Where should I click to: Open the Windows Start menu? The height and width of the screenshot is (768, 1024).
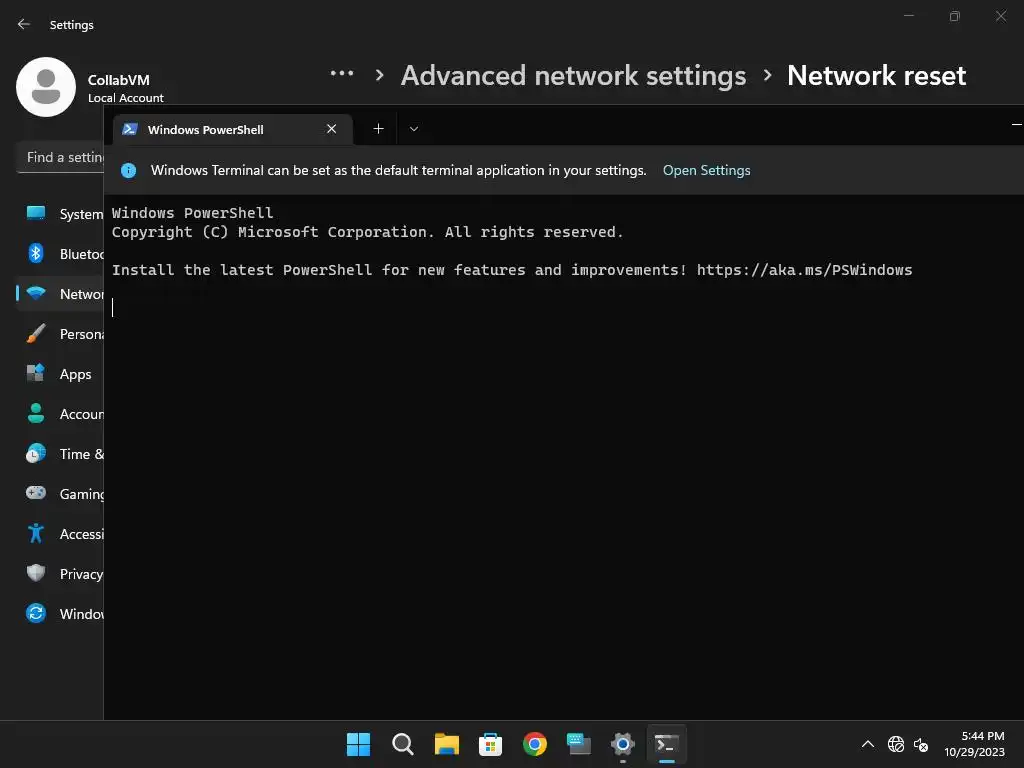click(358, 744)
